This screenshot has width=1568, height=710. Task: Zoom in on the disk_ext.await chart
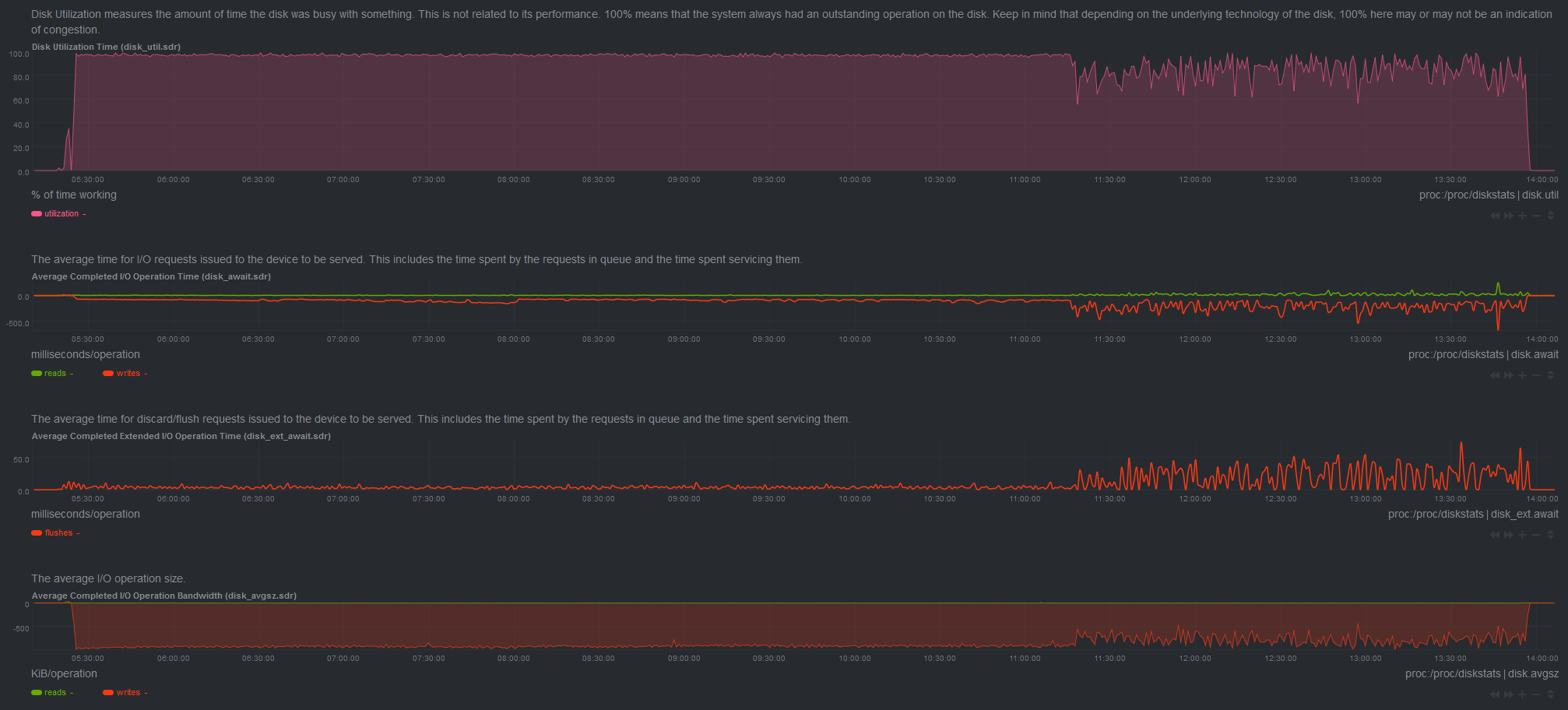tap(1522, 535)
